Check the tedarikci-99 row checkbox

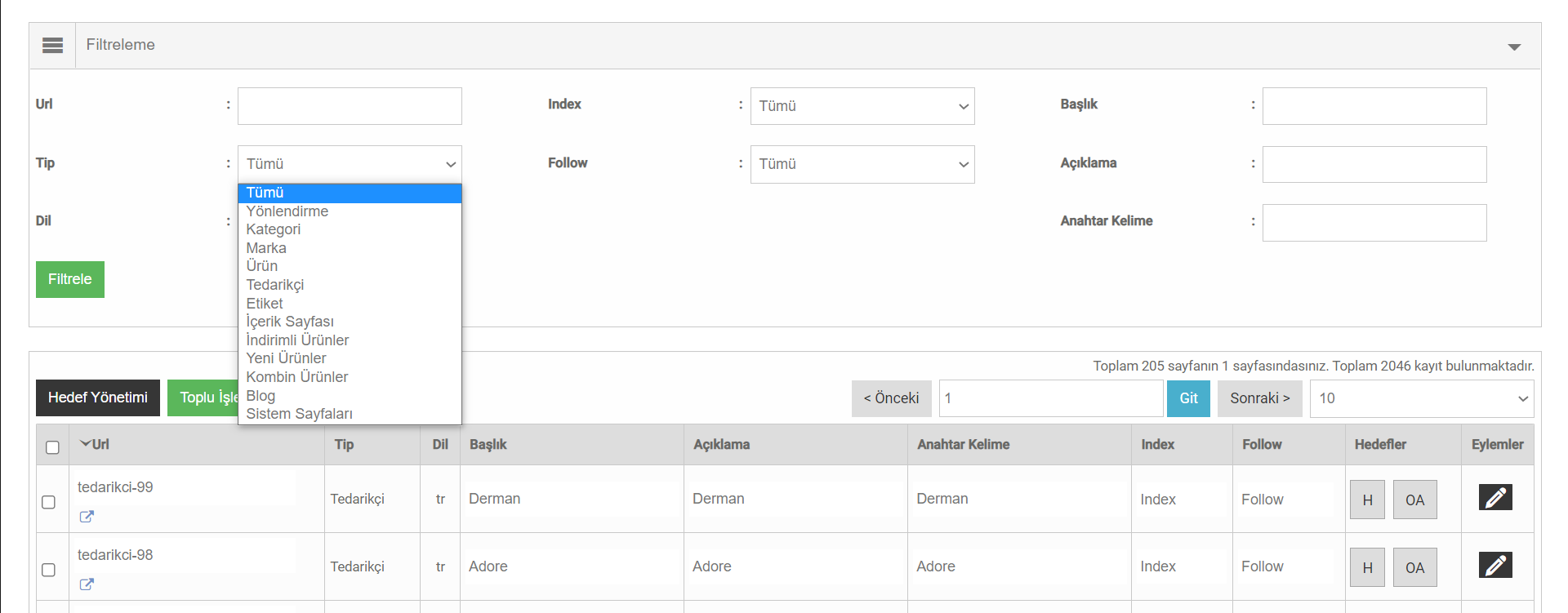click(x=49, y=502)
